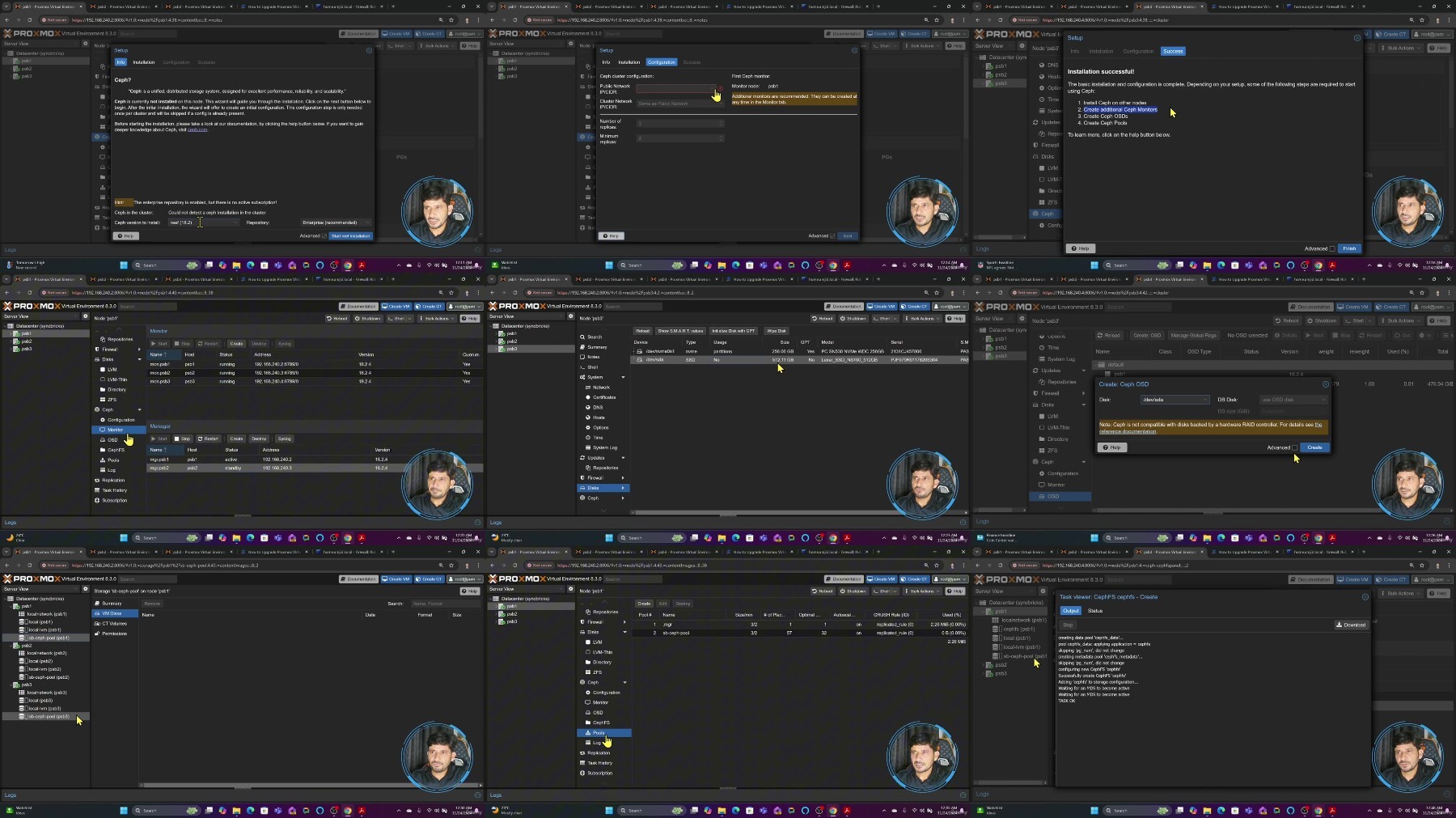1456x818 pixels.
Task: Click Start reef installation
Action: point(350,236)
